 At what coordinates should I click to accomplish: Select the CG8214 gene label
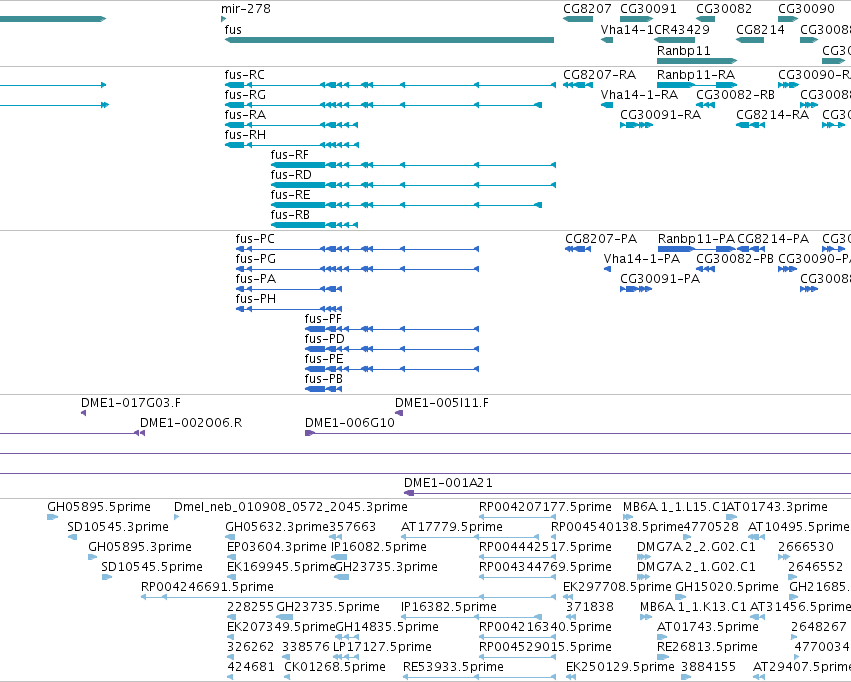[x=760, y=29]
